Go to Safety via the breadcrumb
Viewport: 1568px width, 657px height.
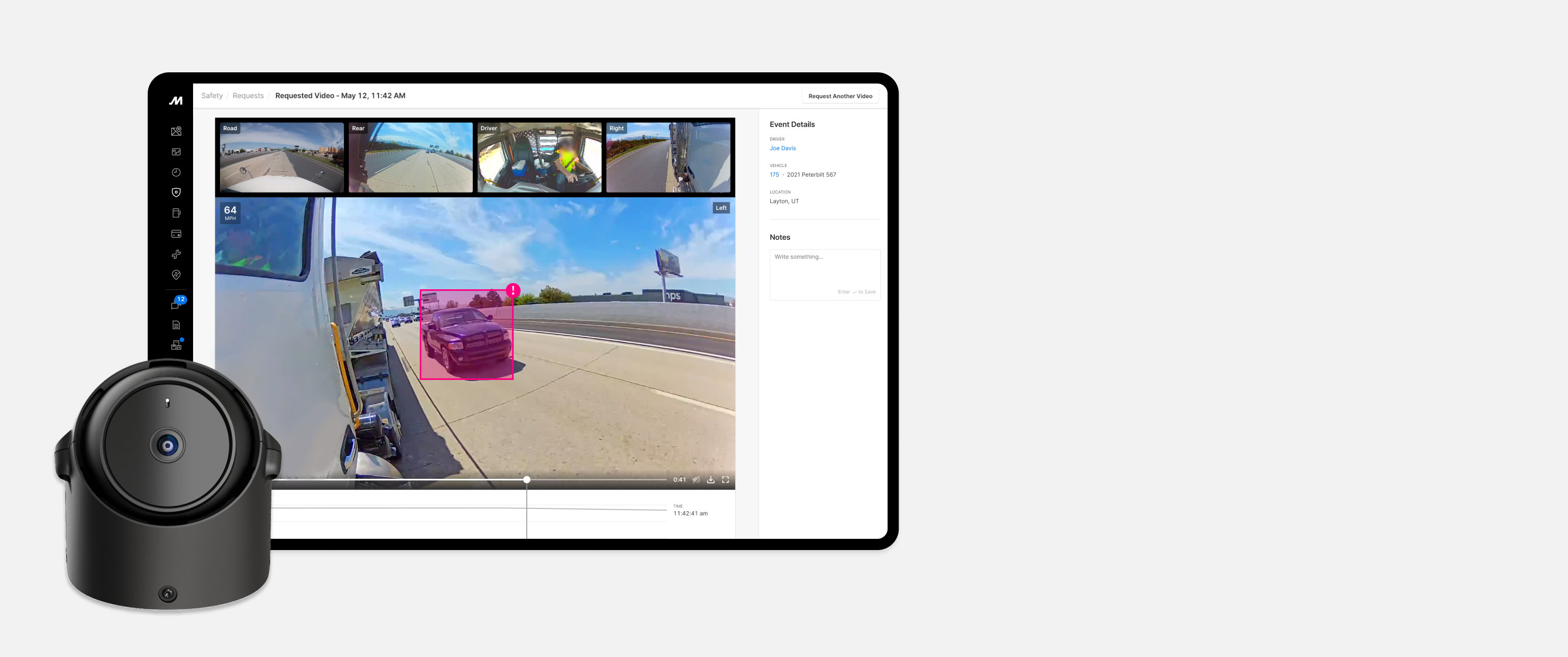(x=212, y=96)
